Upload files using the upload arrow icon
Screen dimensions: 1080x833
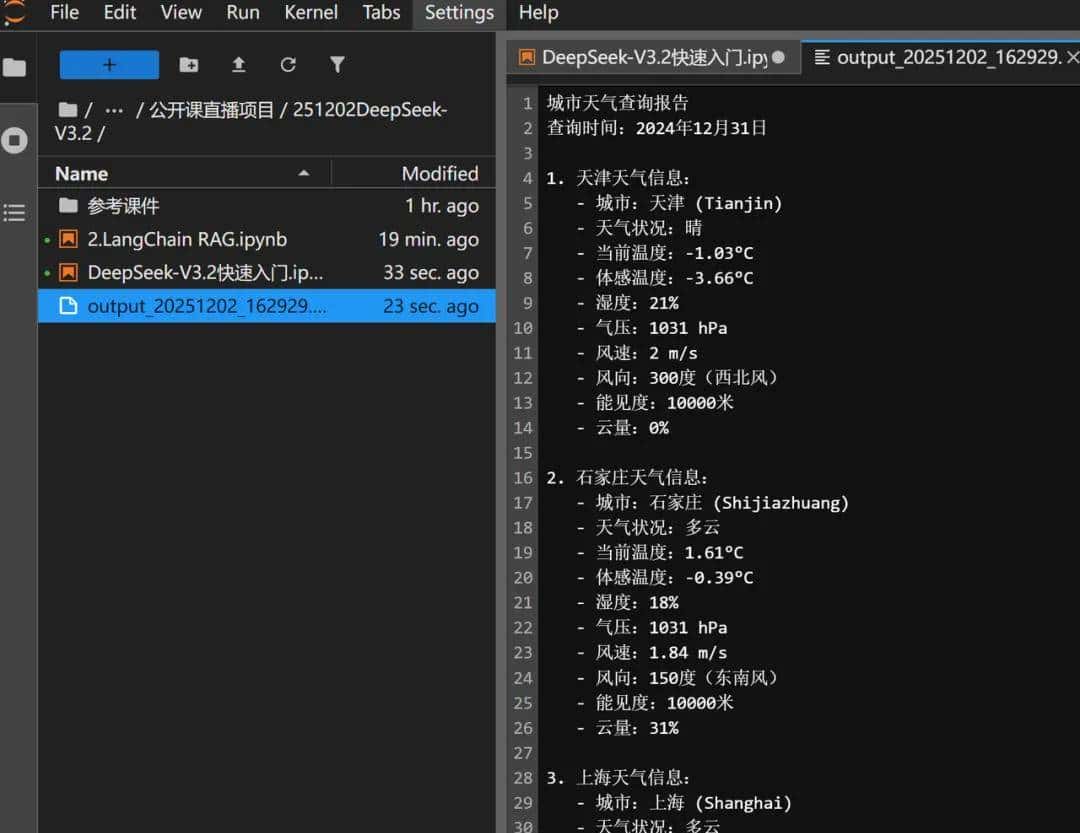tap(238, 63)
